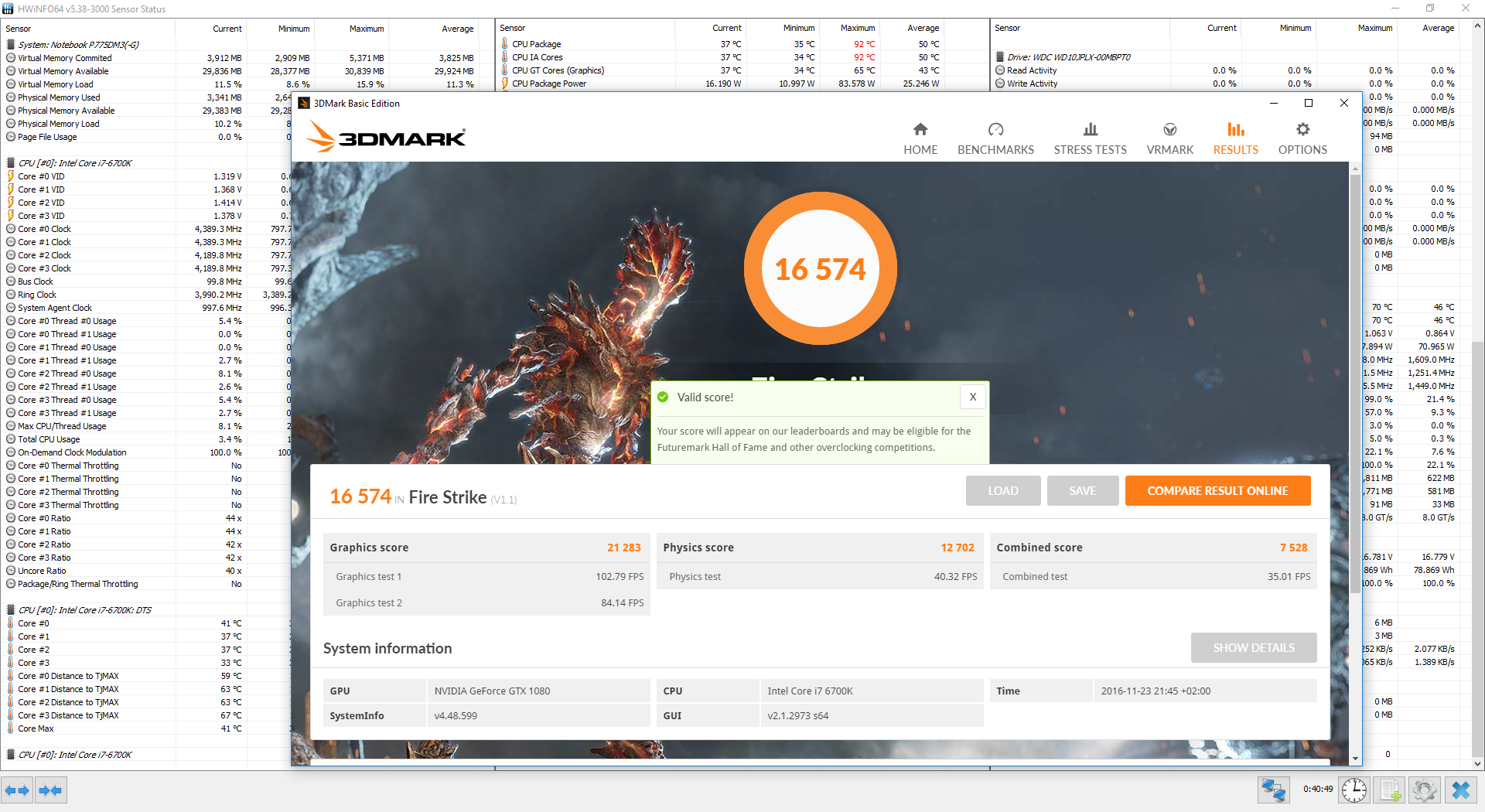Click the 3DMark results vertical scrollbar
The image size is (1485, 812).
click(1355, 384)
